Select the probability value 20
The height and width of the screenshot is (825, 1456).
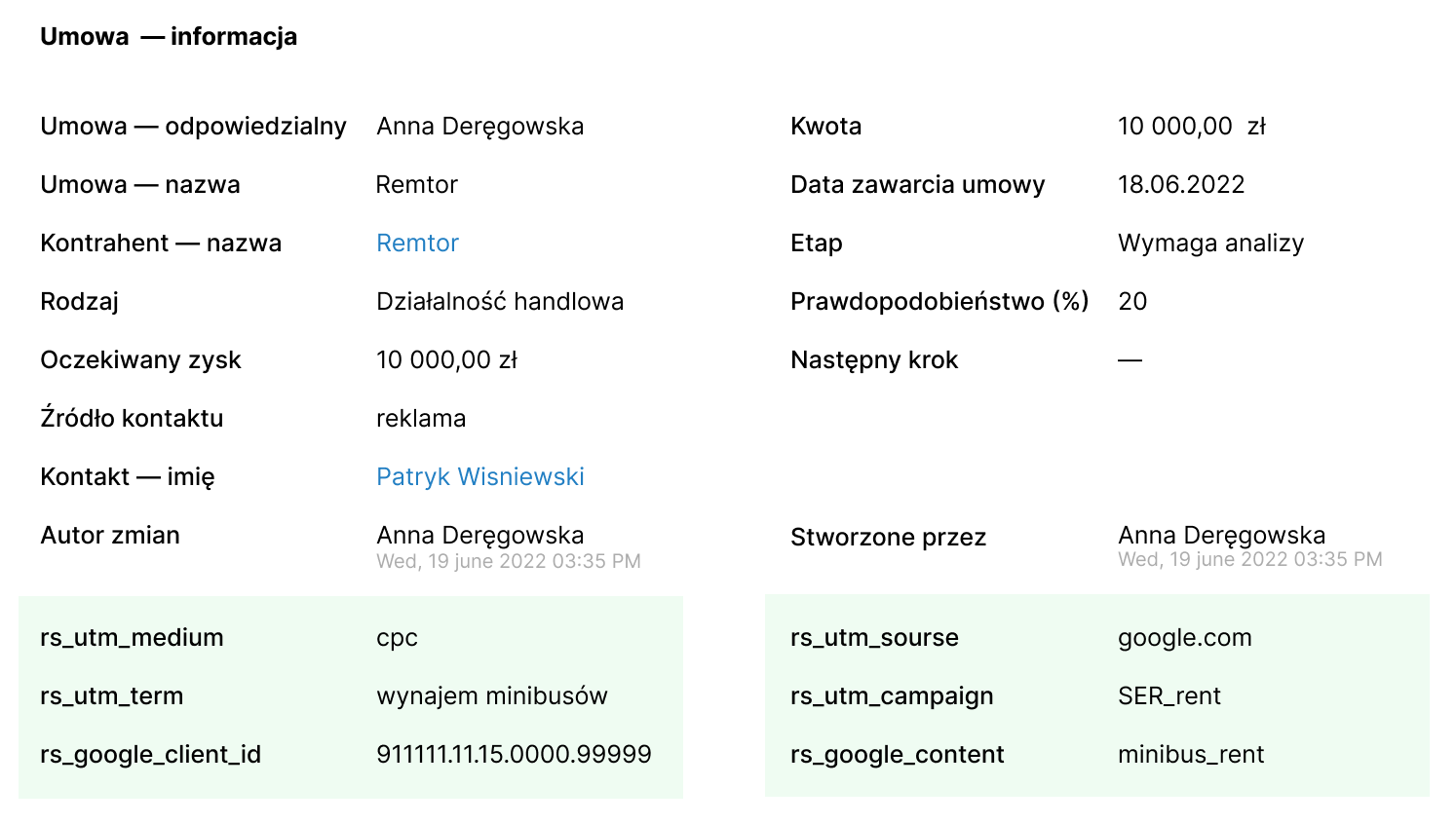1131,302
